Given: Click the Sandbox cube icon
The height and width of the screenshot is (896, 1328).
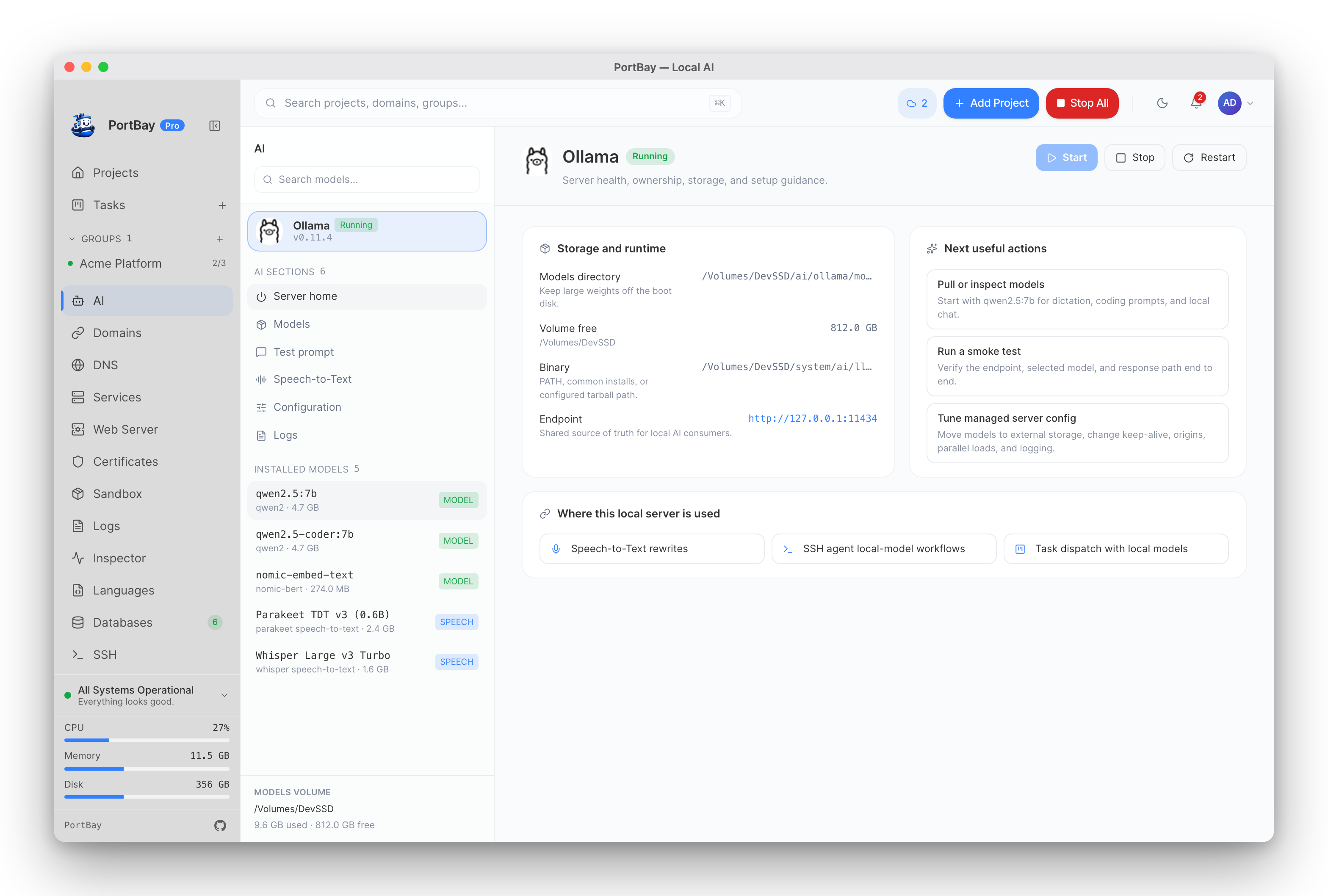Looking at the screenshot, I should pos(78,494).
